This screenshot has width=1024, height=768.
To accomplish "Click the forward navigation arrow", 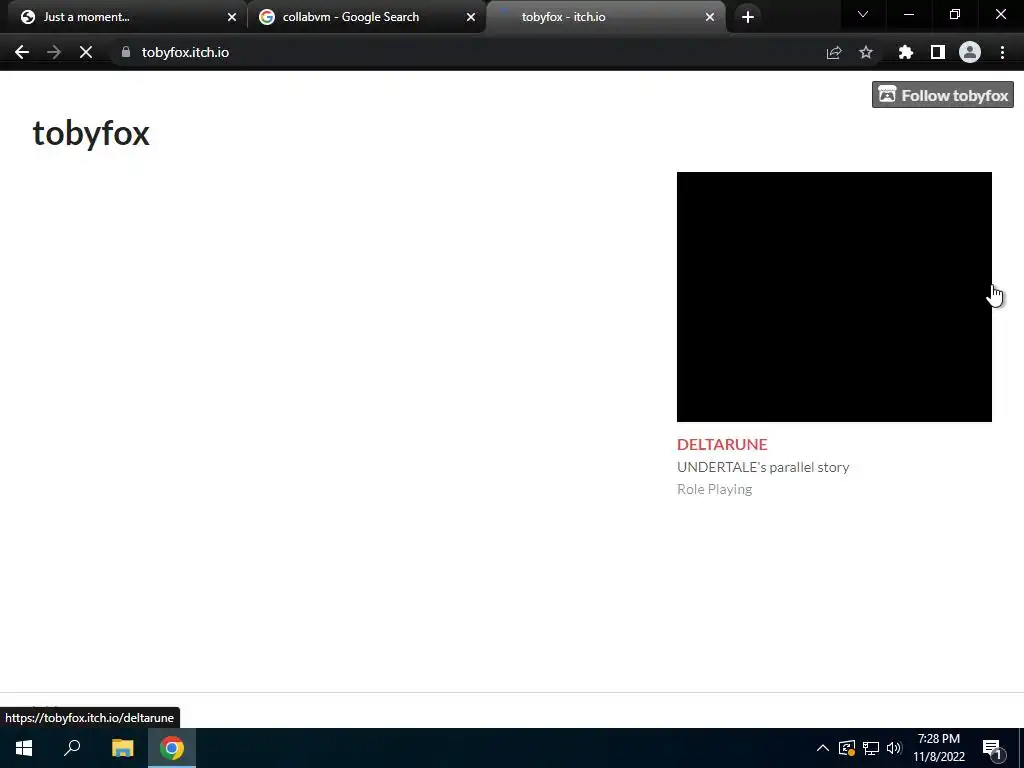I will coord(54,52).
